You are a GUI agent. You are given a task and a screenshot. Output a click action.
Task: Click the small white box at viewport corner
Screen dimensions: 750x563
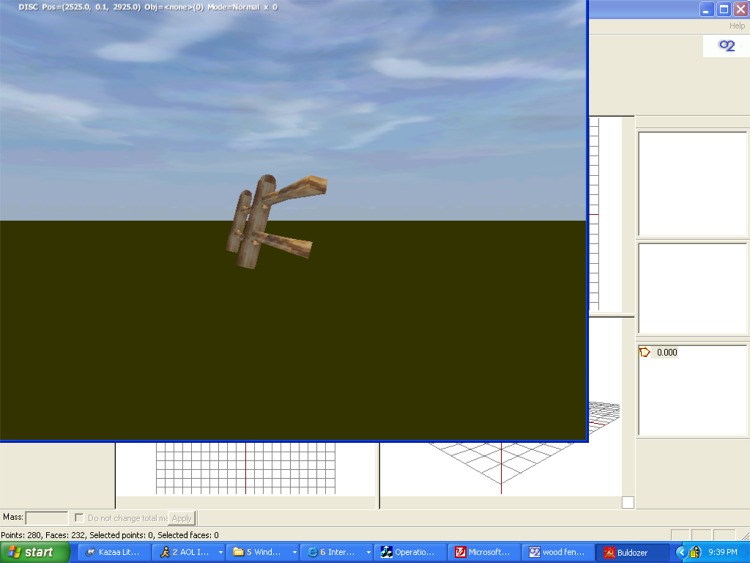(628, 502)
